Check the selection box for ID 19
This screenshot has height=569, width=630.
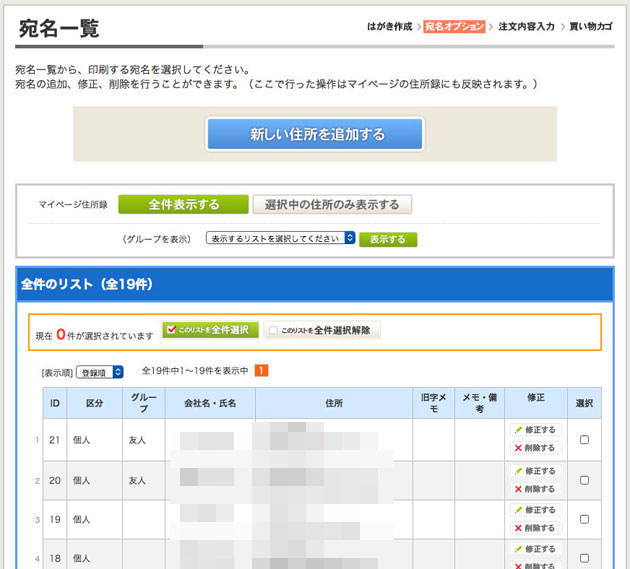coord(584,519)
